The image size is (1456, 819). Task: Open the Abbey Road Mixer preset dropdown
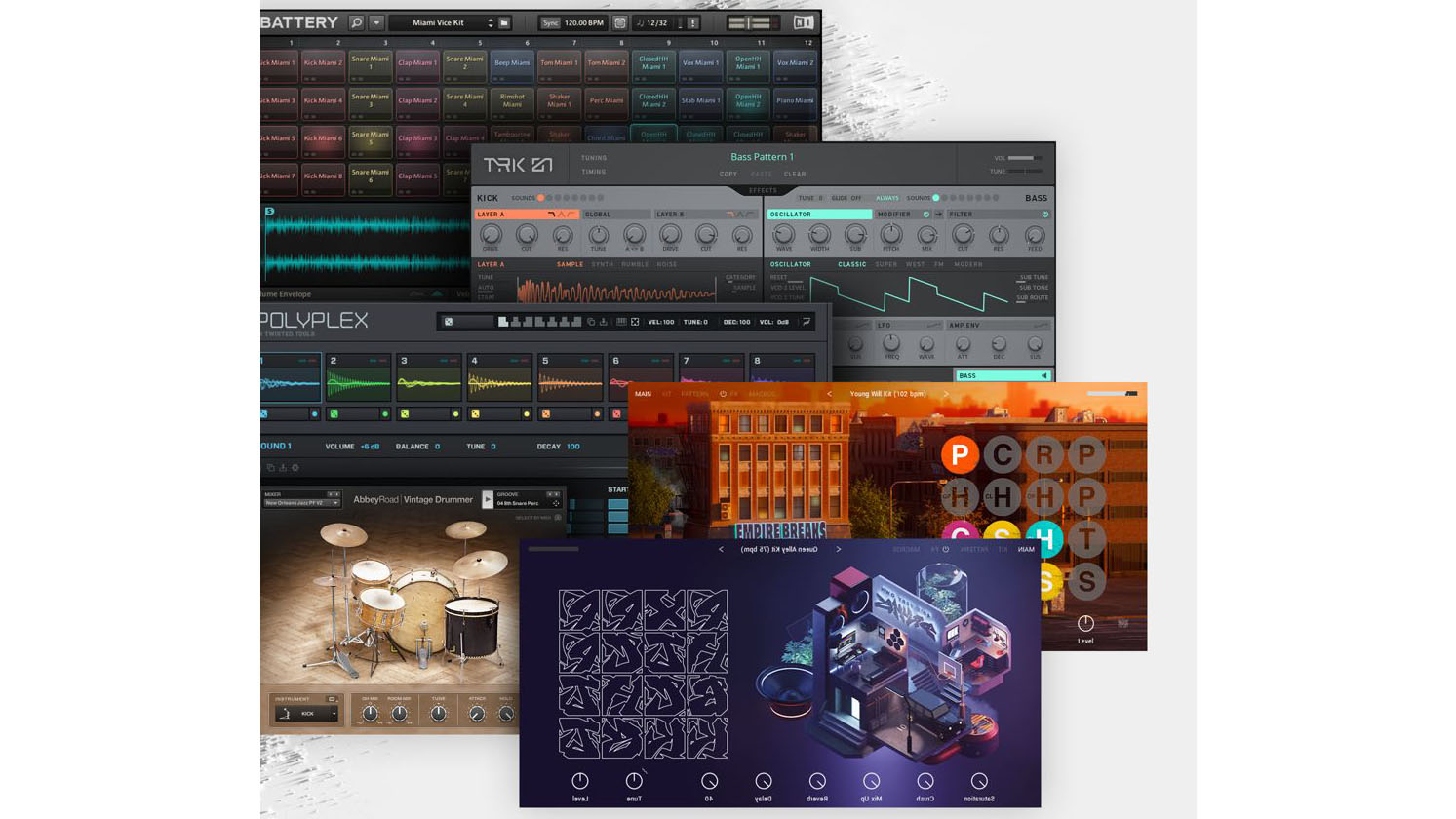301,503
